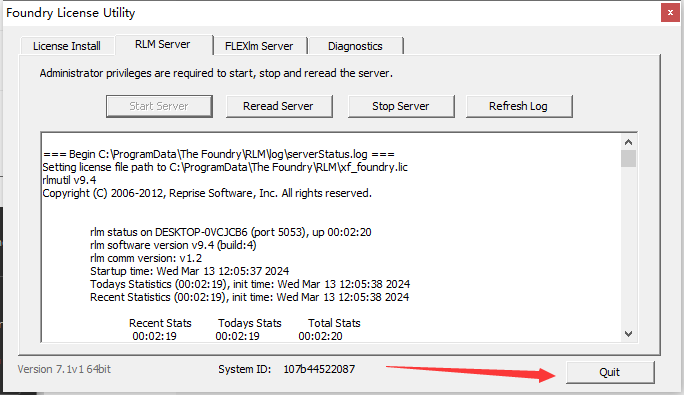The height and width of the screenshot is (395, 684).
Task: Quit the Foundry License Utility
Action: point(610,372)
